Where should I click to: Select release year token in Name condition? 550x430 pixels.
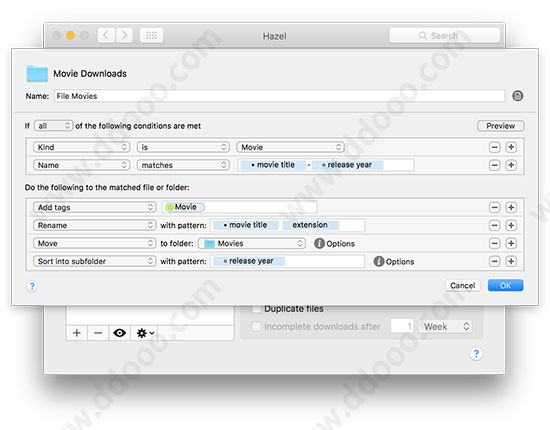[347, 165]
